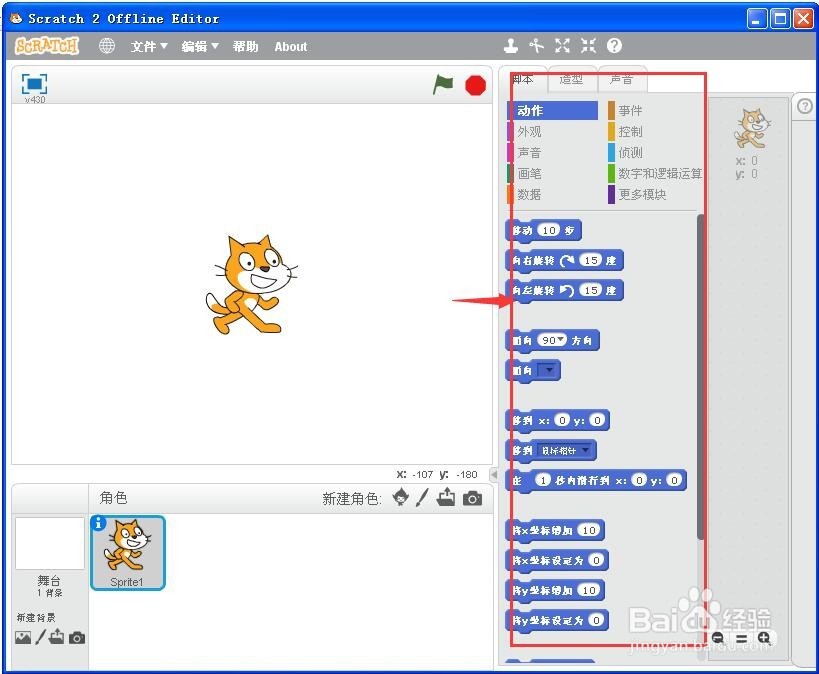The image size is (819, 674).
Task: Click the red stop sign button
Action: coord(475,85)
